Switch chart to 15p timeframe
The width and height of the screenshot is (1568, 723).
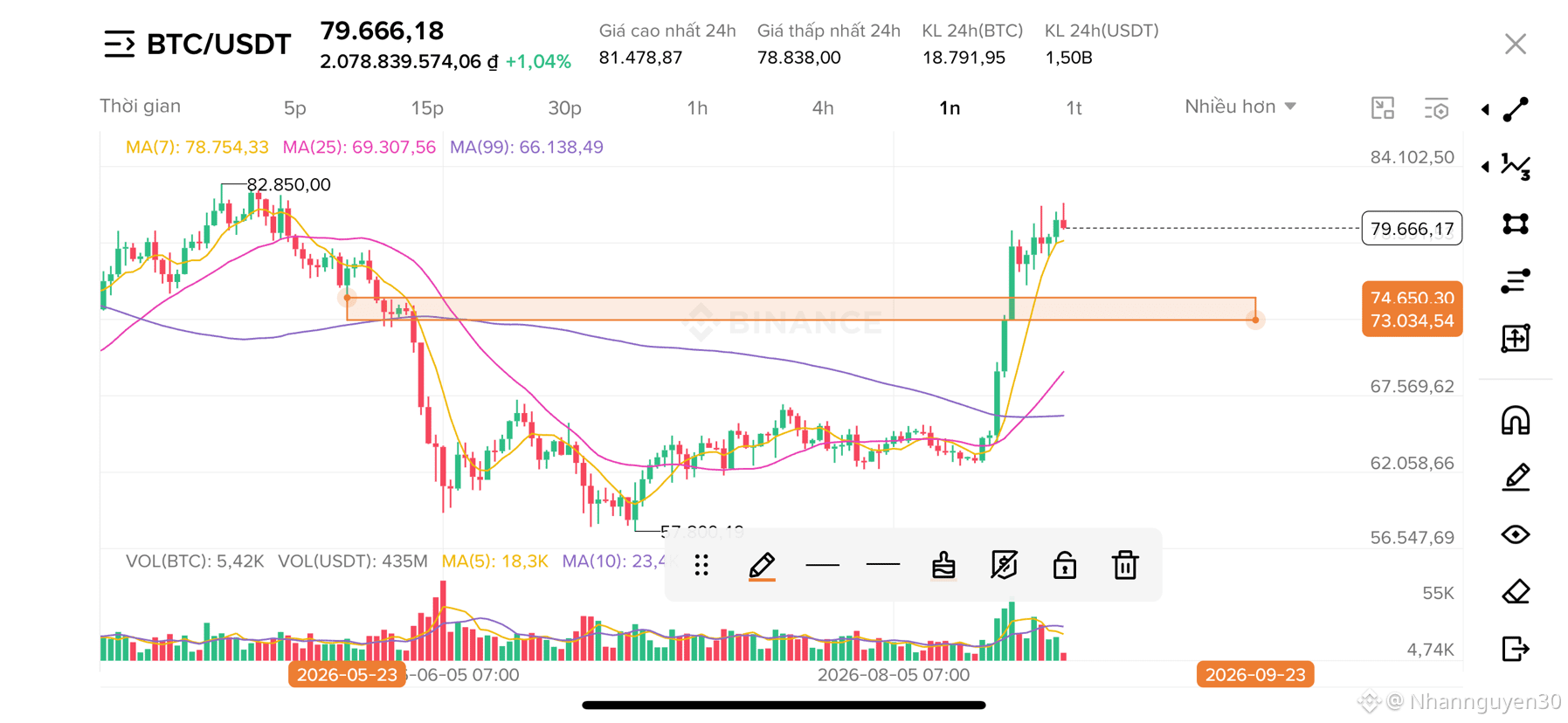tap(427, 108)
